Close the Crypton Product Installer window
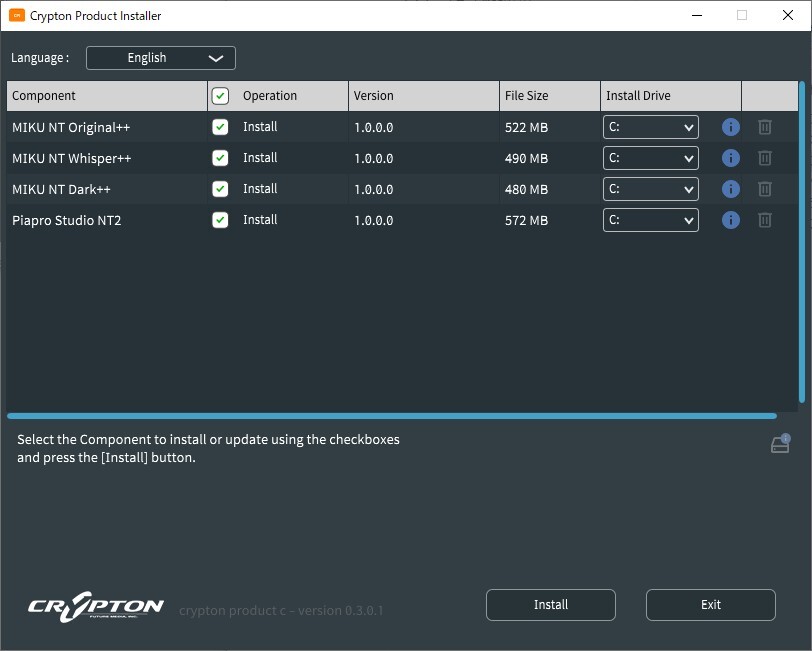812x651 pixels. 788,16
